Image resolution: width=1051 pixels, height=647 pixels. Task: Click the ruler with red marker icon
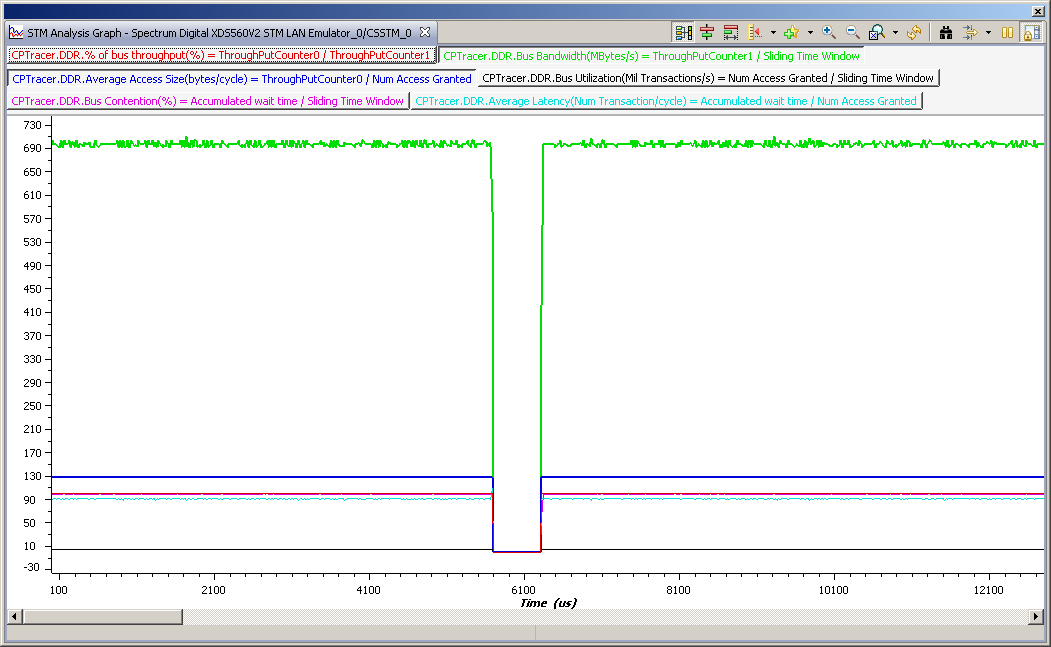755,32
